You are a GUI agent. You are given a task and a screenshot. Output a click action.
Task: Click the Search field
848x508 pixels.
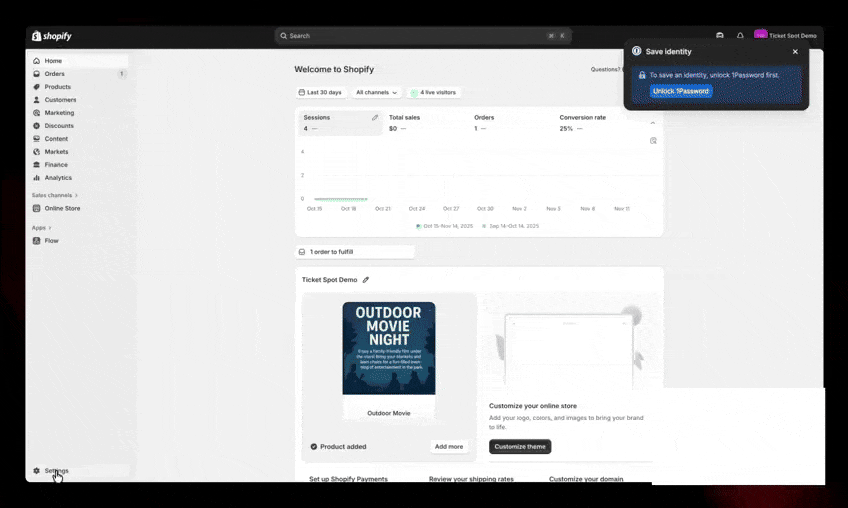click(x=423, y=36)
